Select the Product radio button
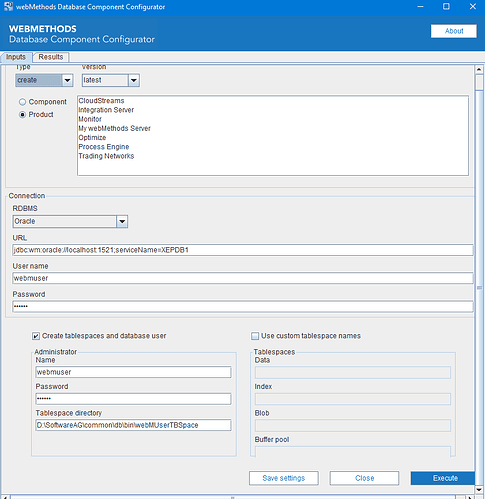Screen dimensions: 485x499 pyautogui.click(x=22, y=115)
